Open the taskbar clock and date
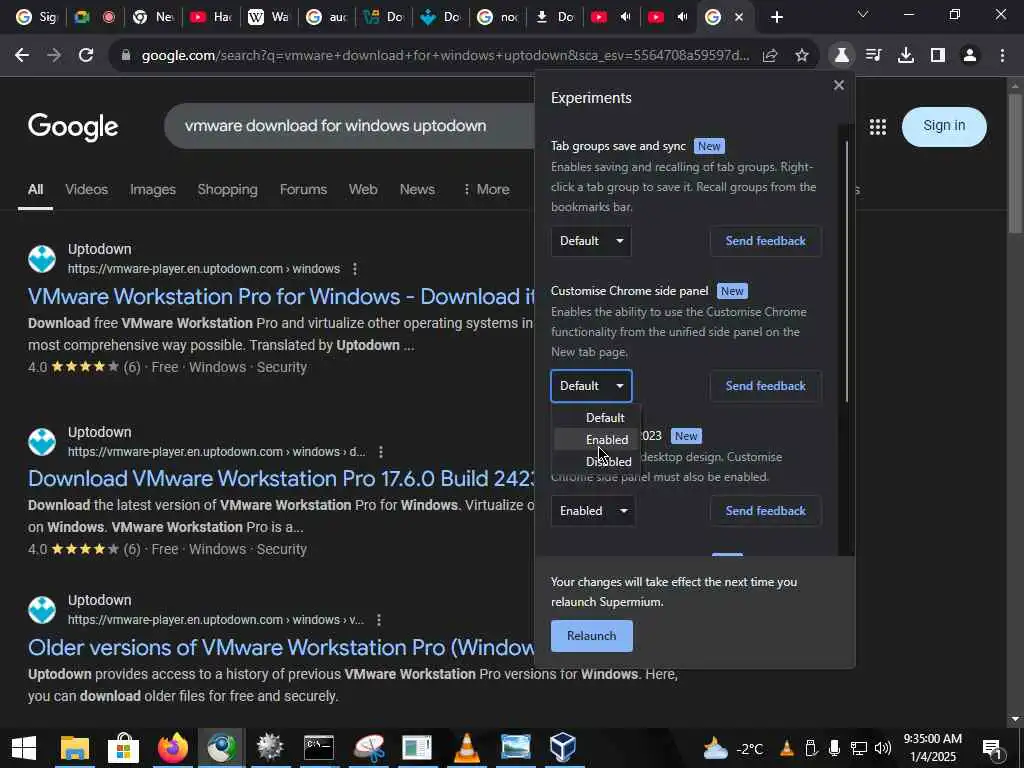The image size is (1024, 768). click(933, 748)
